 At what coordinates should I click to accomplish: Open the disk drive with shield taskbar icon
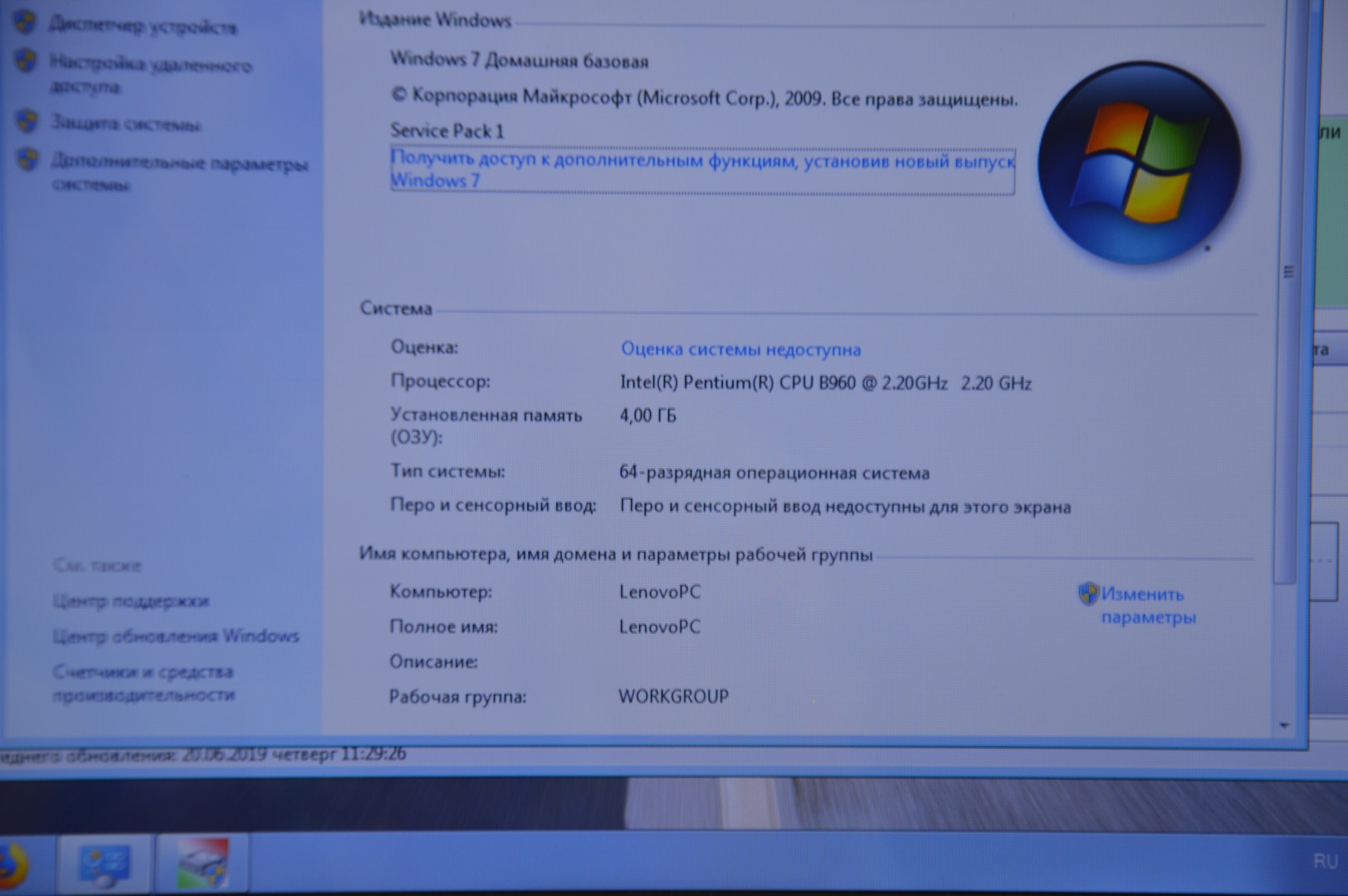203,864
